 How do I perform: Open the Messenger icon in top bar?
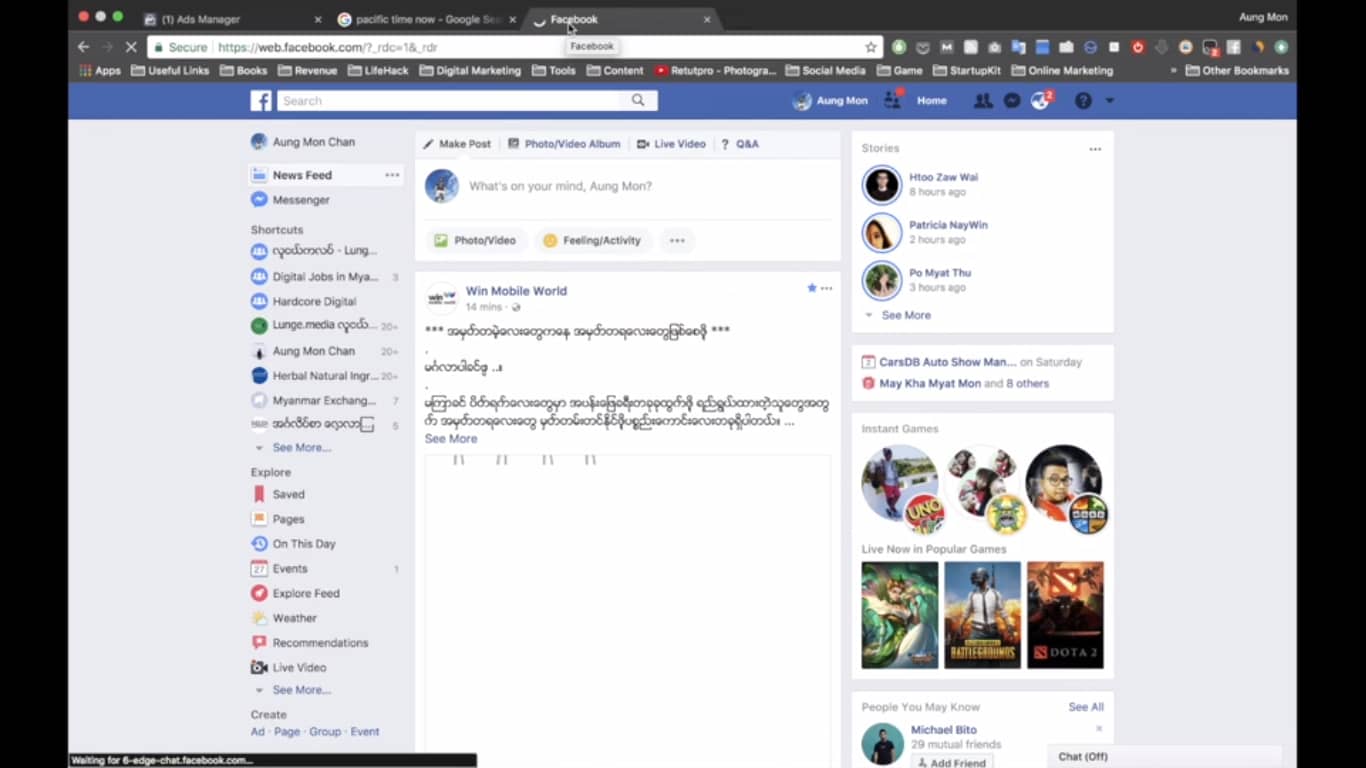1012,101
